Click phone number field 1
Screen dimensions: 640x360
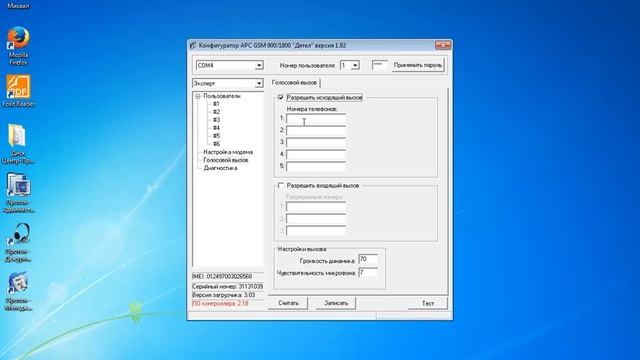(316, 118)
